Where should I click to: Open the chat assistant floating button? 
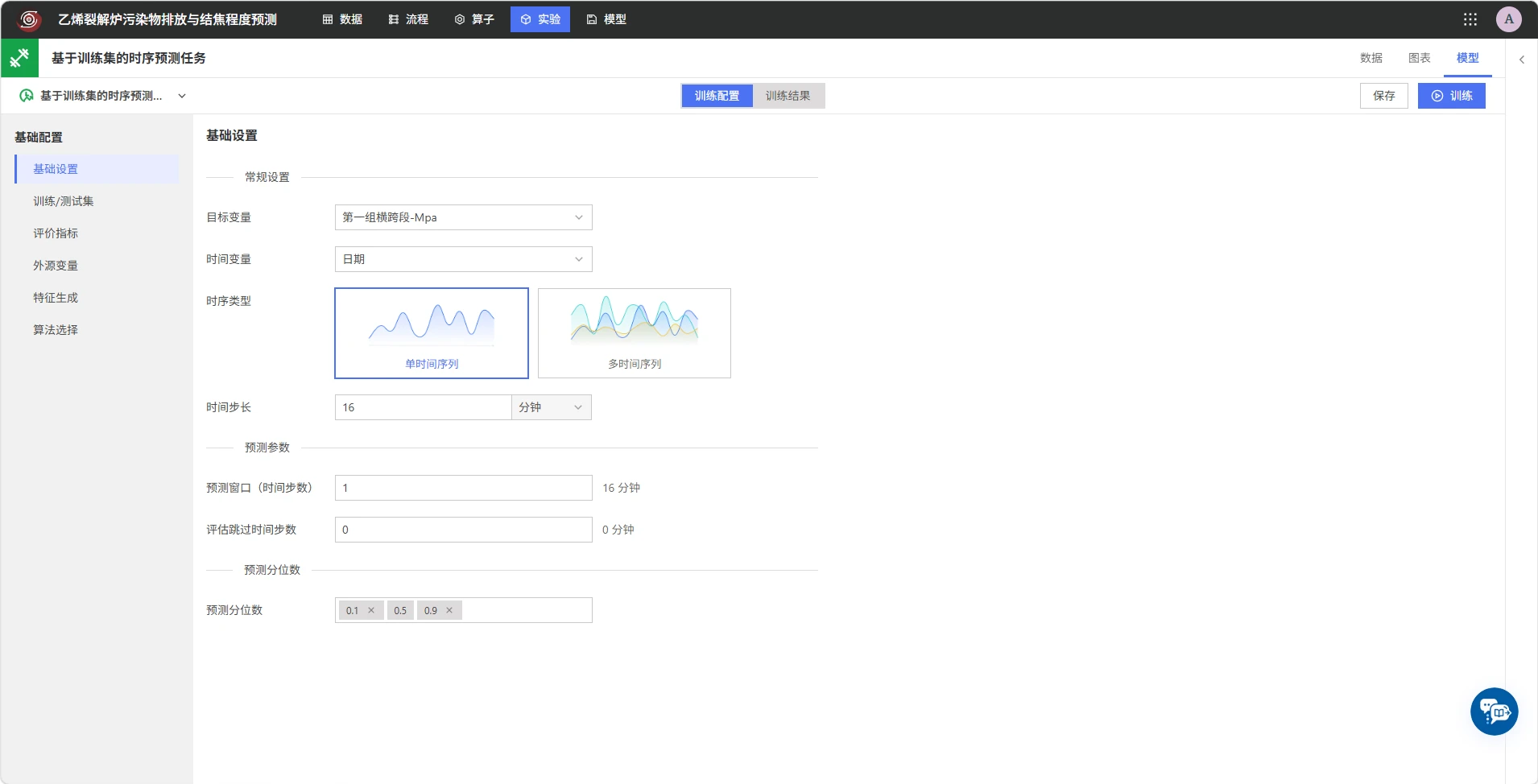(x=1495, y=712)
